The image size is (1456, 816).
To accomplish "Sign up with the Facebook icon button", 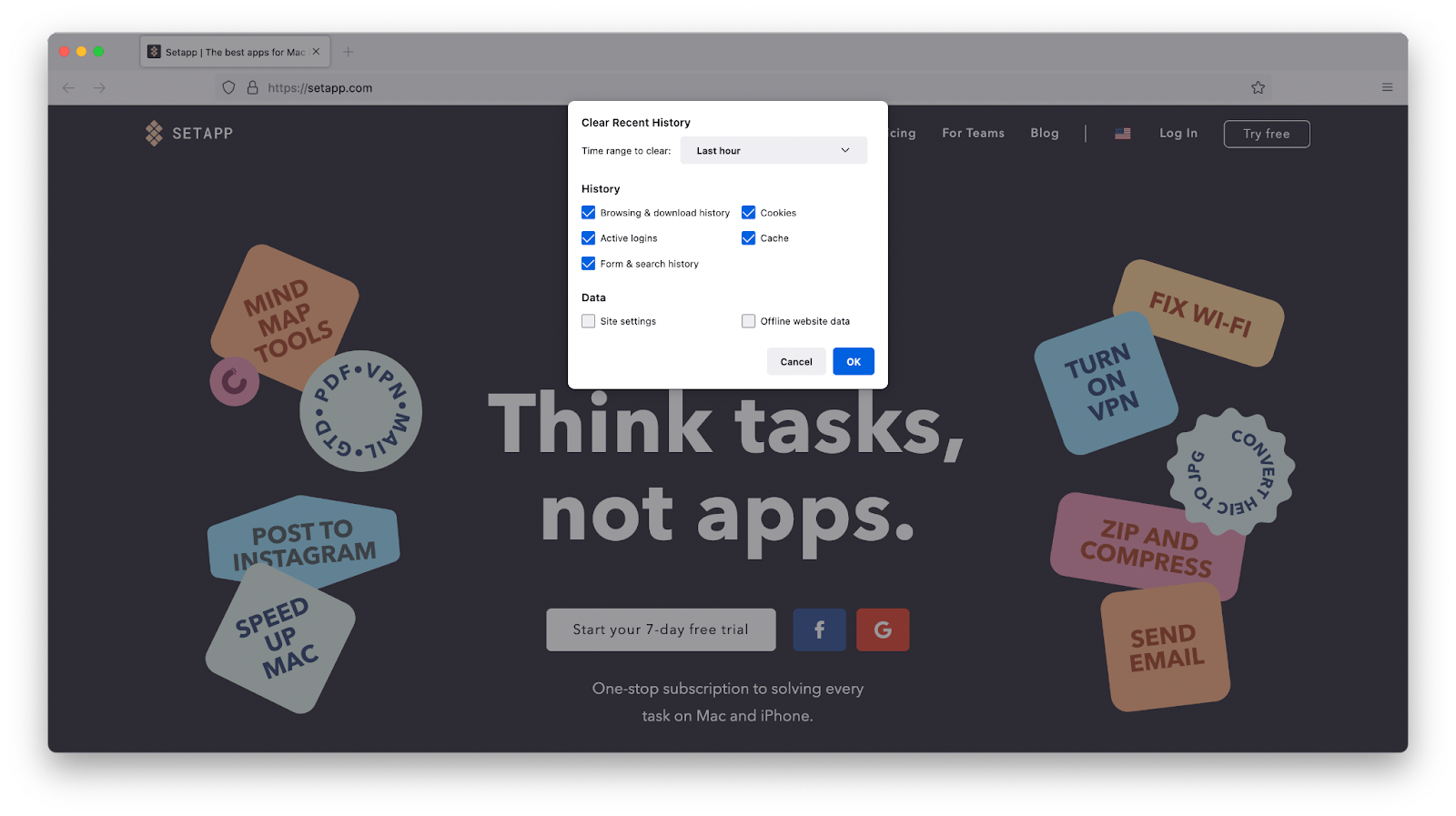I will coord(819,630).
